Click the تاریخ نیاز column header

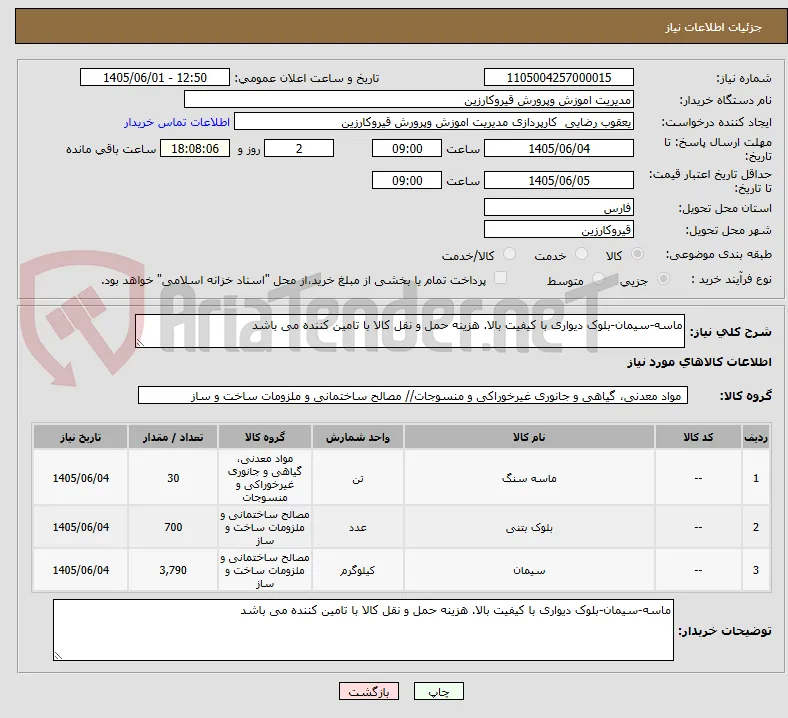pyautogui.click(x=80, y=437)
